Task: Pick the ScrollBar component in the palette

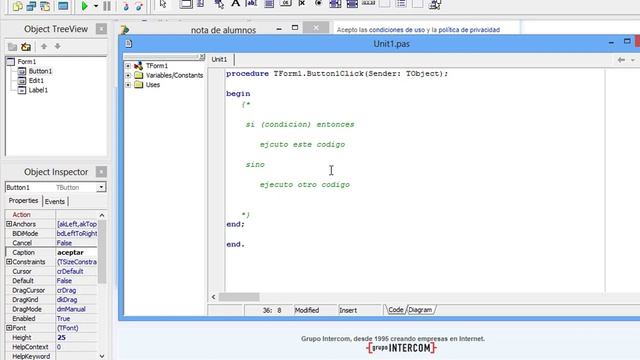Action: [368, 3]
